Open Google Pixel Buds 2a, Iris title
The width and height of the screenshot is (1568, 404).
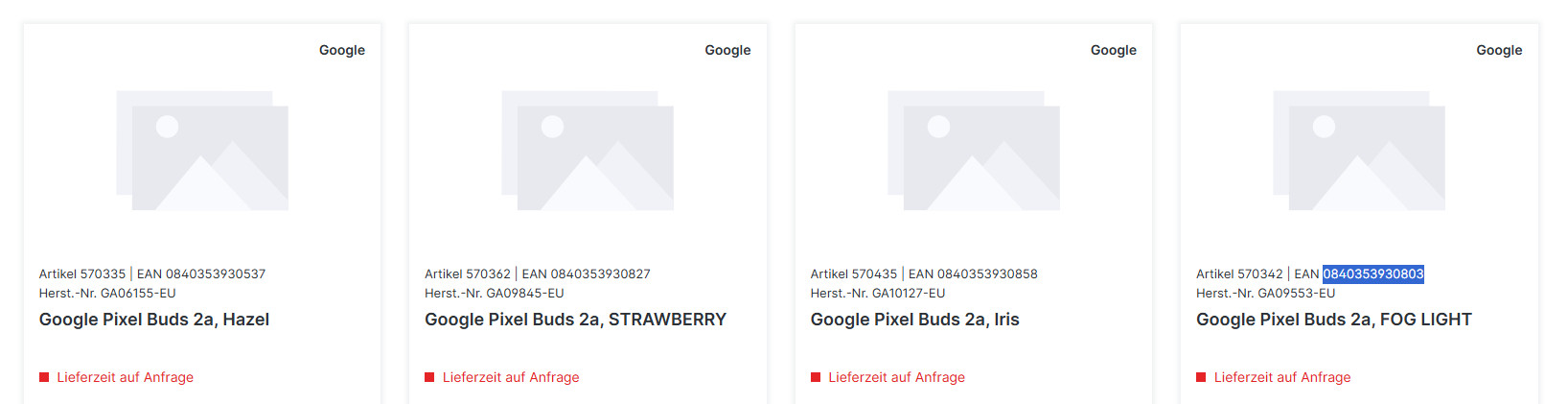pyautogui.click(x=914, y=320)
